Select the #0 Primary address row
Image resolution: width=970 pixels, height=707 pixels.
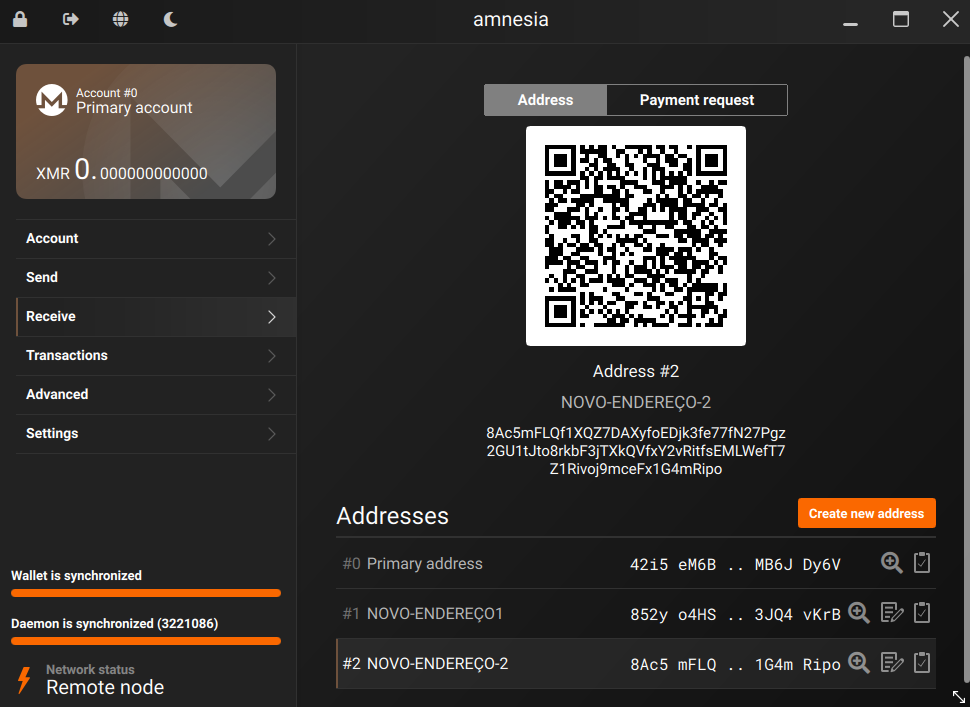pos(636,563)
